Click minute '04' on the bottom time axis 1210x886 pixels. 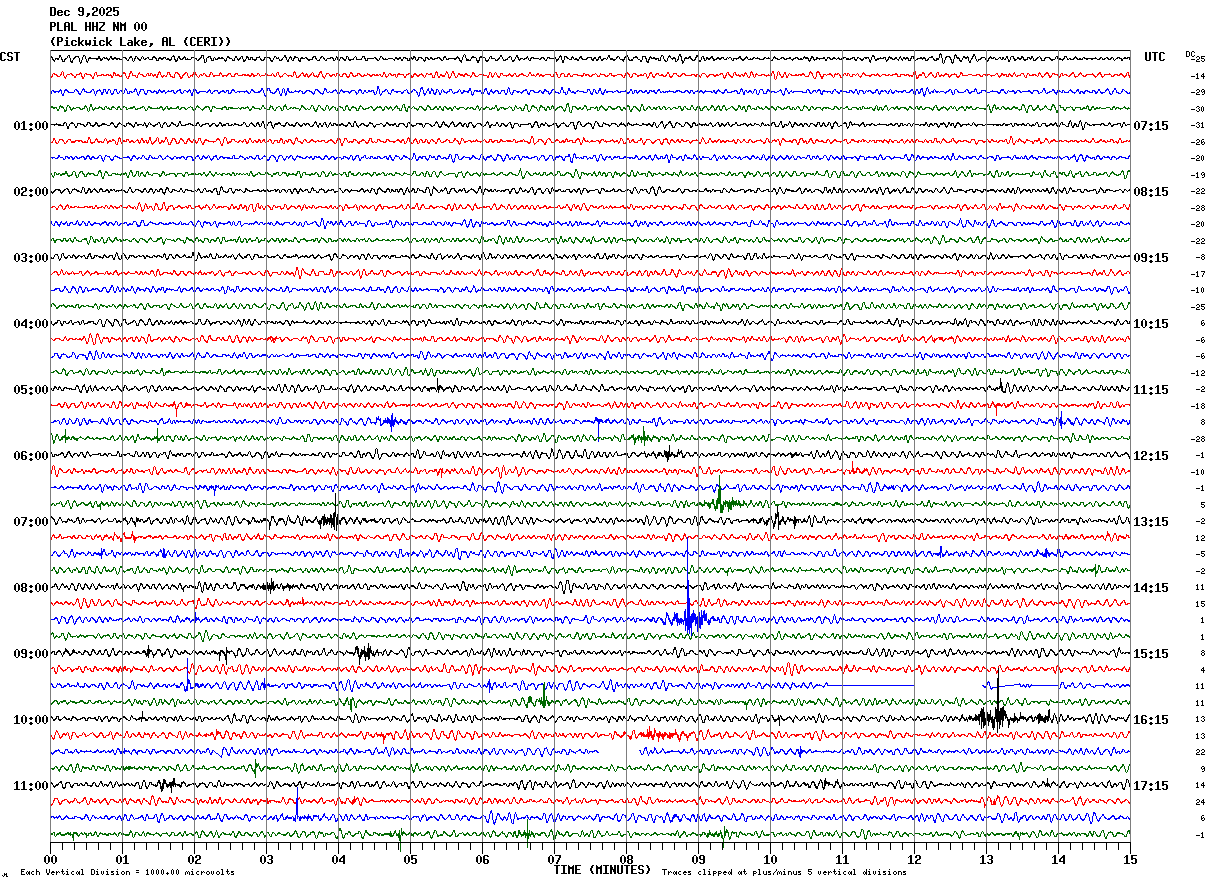click(x=338, y=859)
